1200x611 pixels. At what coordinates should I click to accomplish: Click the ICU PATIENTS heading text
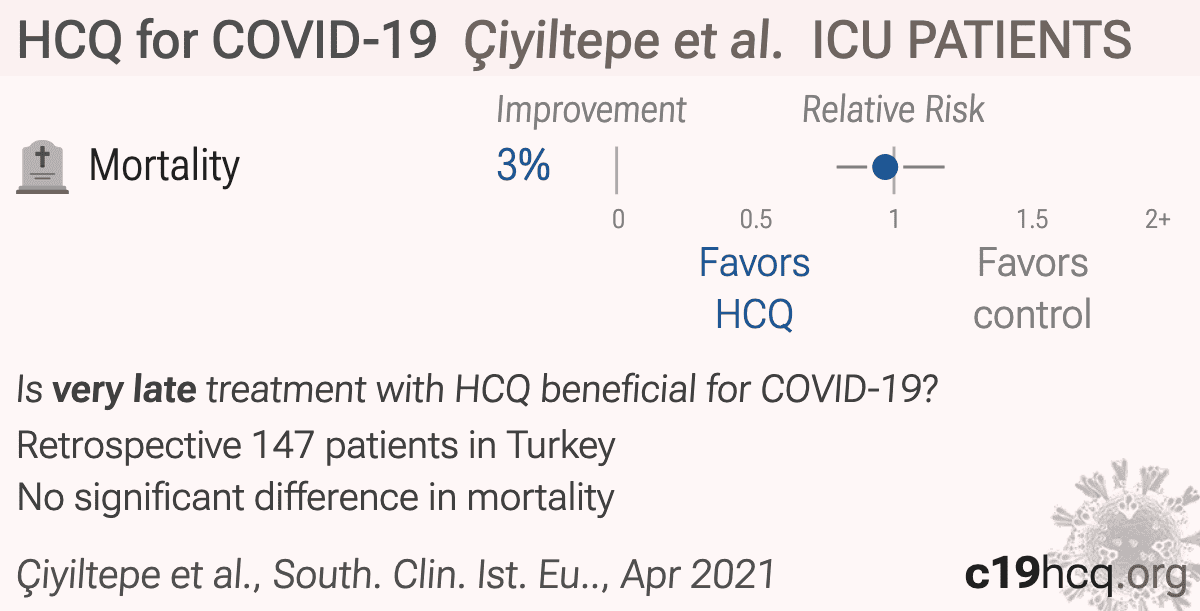(x=972, y=40)
